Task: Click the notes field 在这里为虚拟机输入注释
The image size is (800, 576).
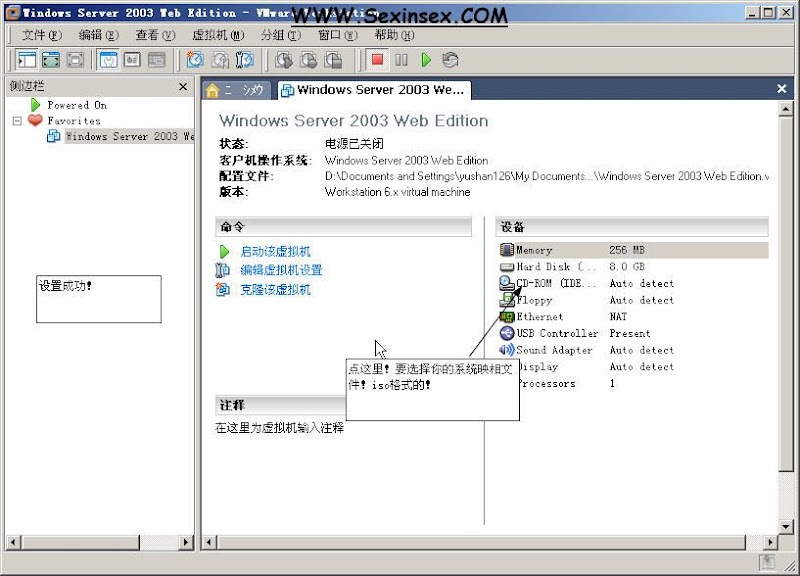Action: (x=280, y=428)
